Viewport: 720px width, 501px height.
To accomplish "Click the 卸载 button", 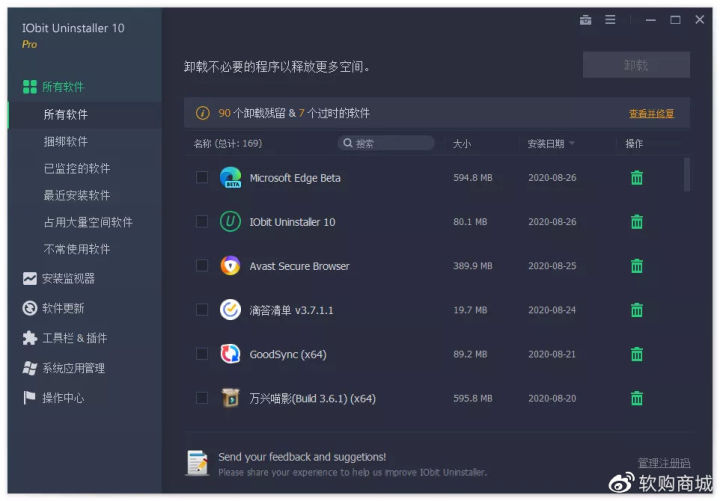I will pos(636,65).
